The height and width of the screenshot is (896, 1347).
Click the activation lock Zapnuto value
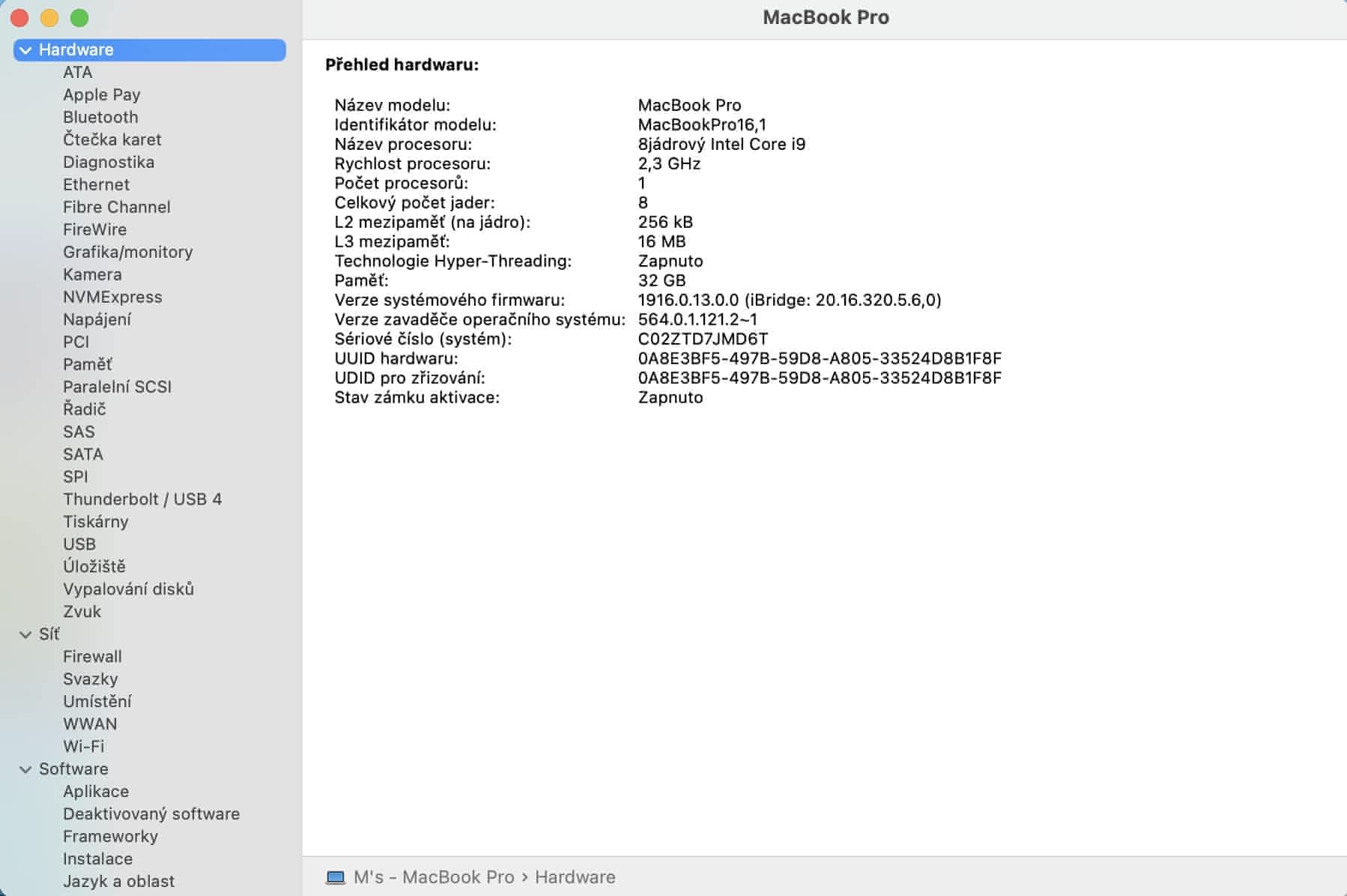pos(671,398)
